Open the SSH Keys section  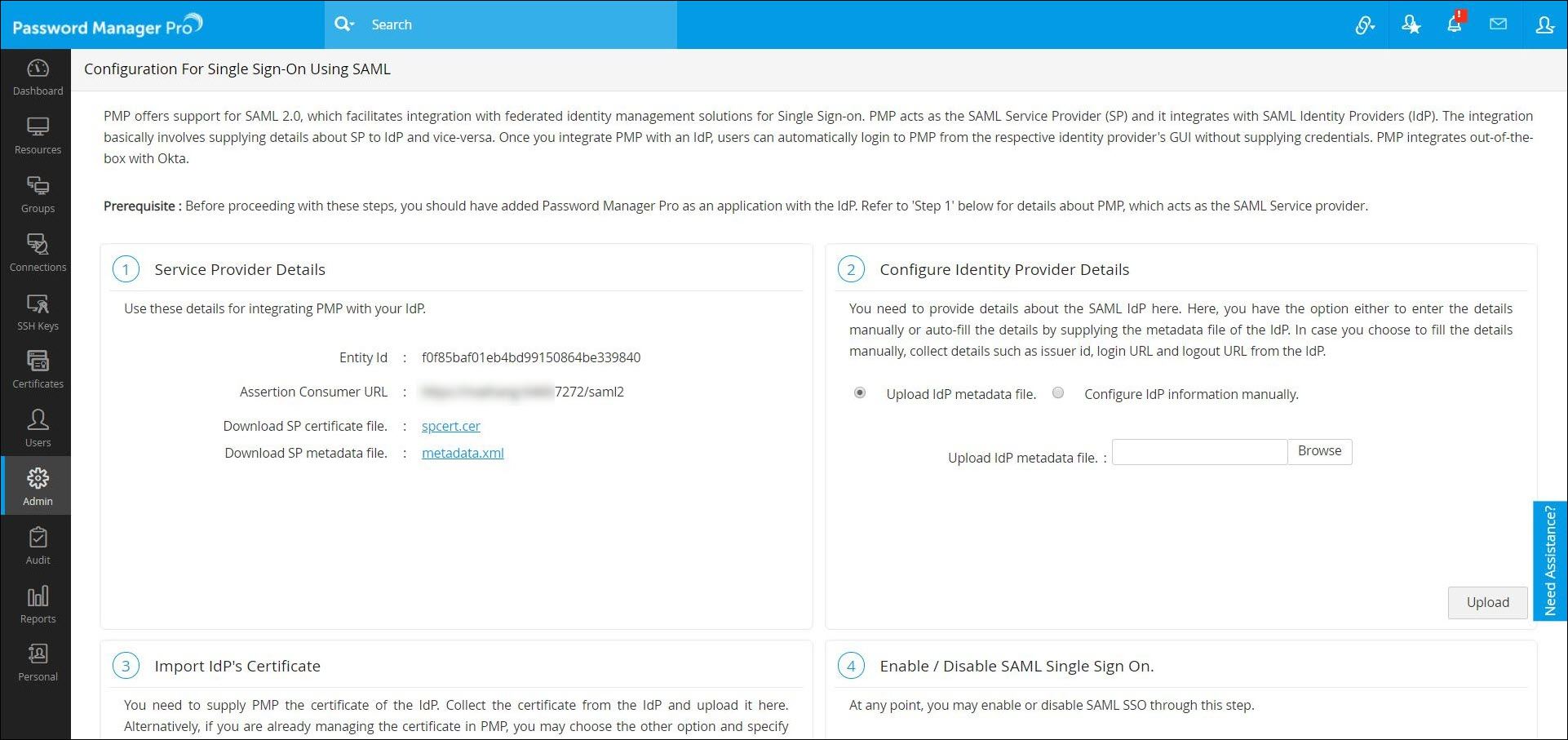tap(38, 313)
